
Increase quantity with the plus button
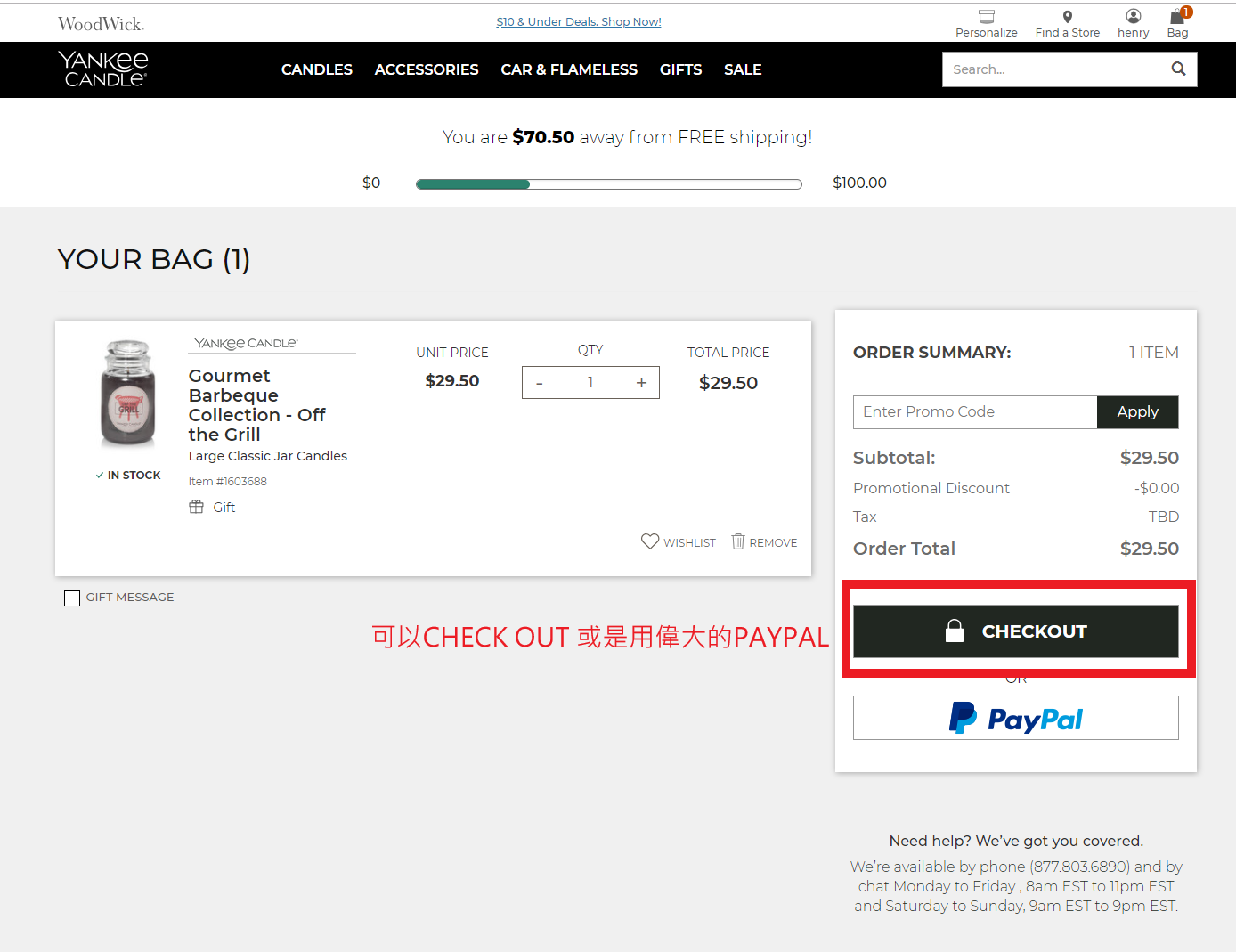641,383
